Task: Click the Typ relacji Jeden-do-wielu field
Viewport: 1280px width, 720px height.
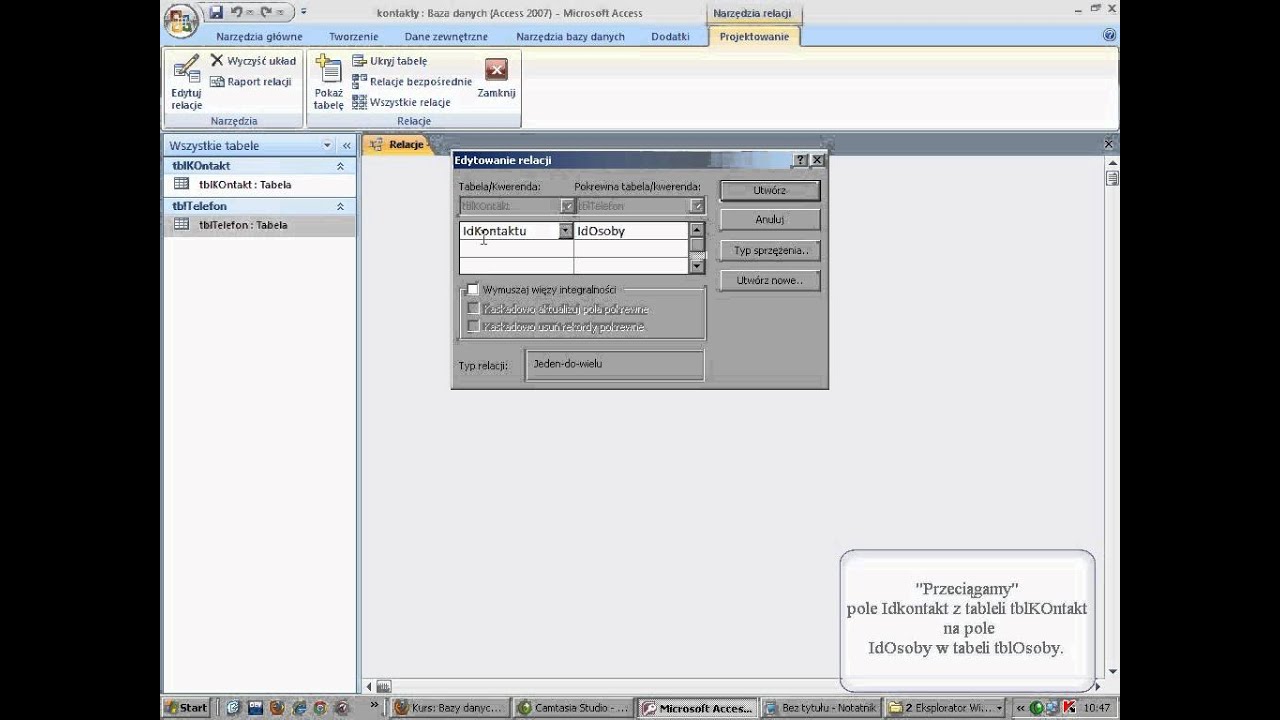Action: coord(614,365)
